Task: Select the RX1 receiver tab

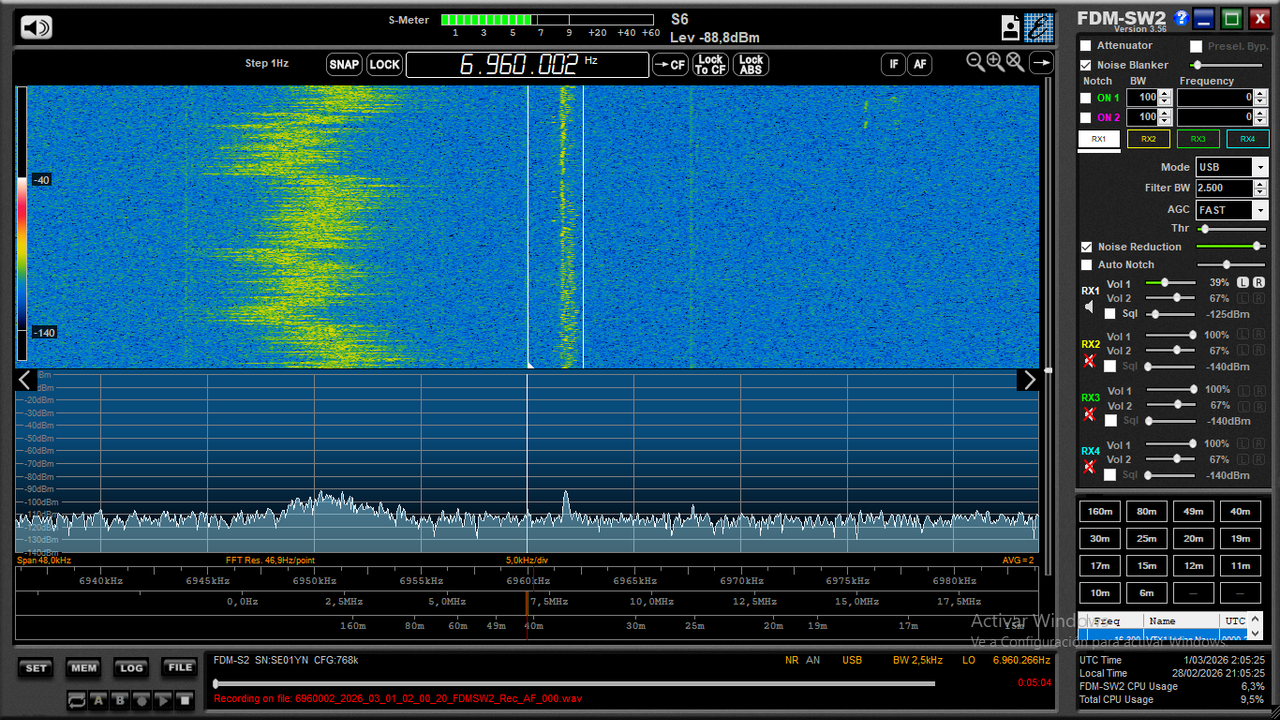Action: (1099, 139)
